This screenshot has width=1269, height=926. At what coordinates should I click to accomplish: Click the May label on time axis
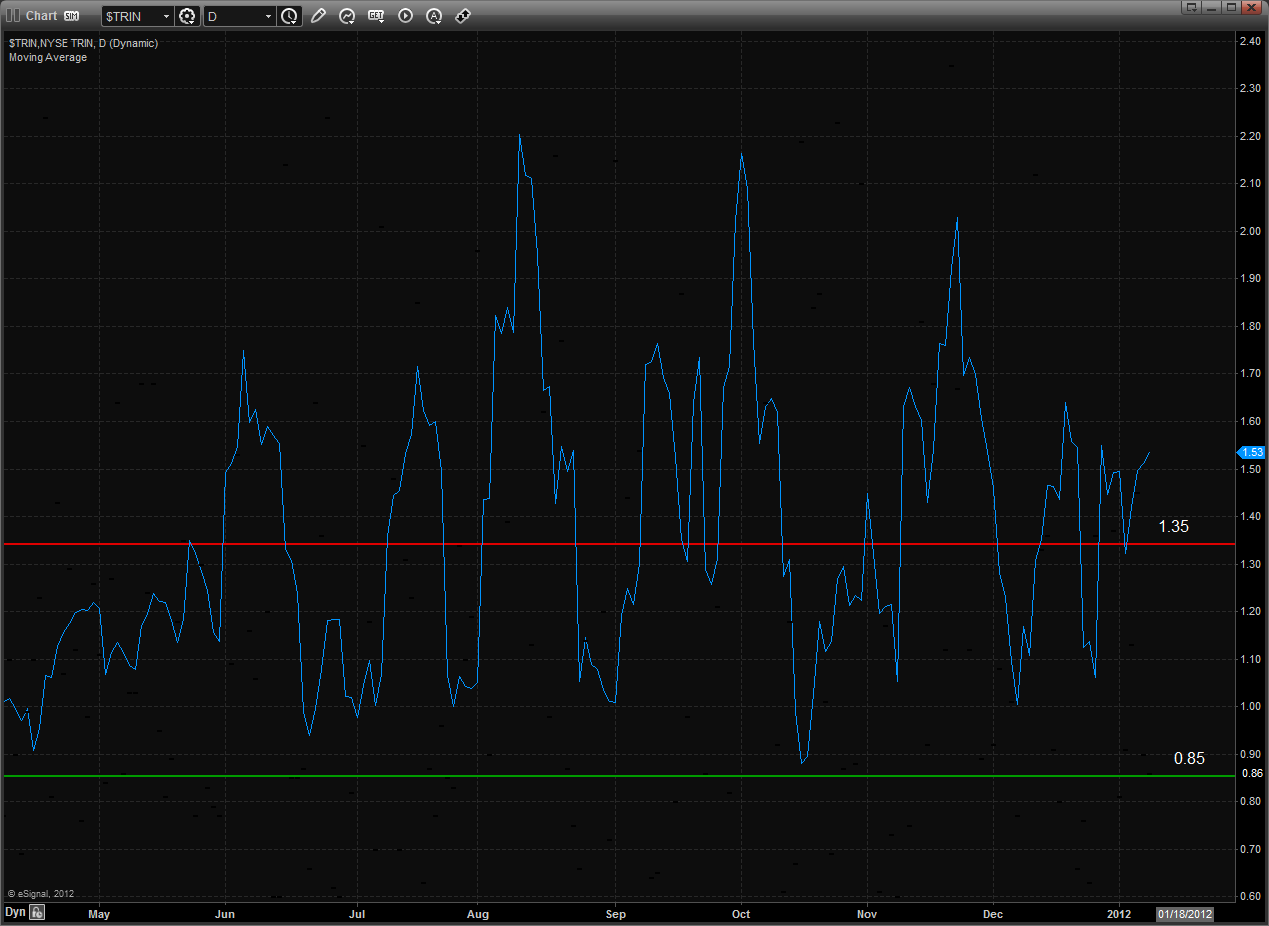click(x=98, y=913)
